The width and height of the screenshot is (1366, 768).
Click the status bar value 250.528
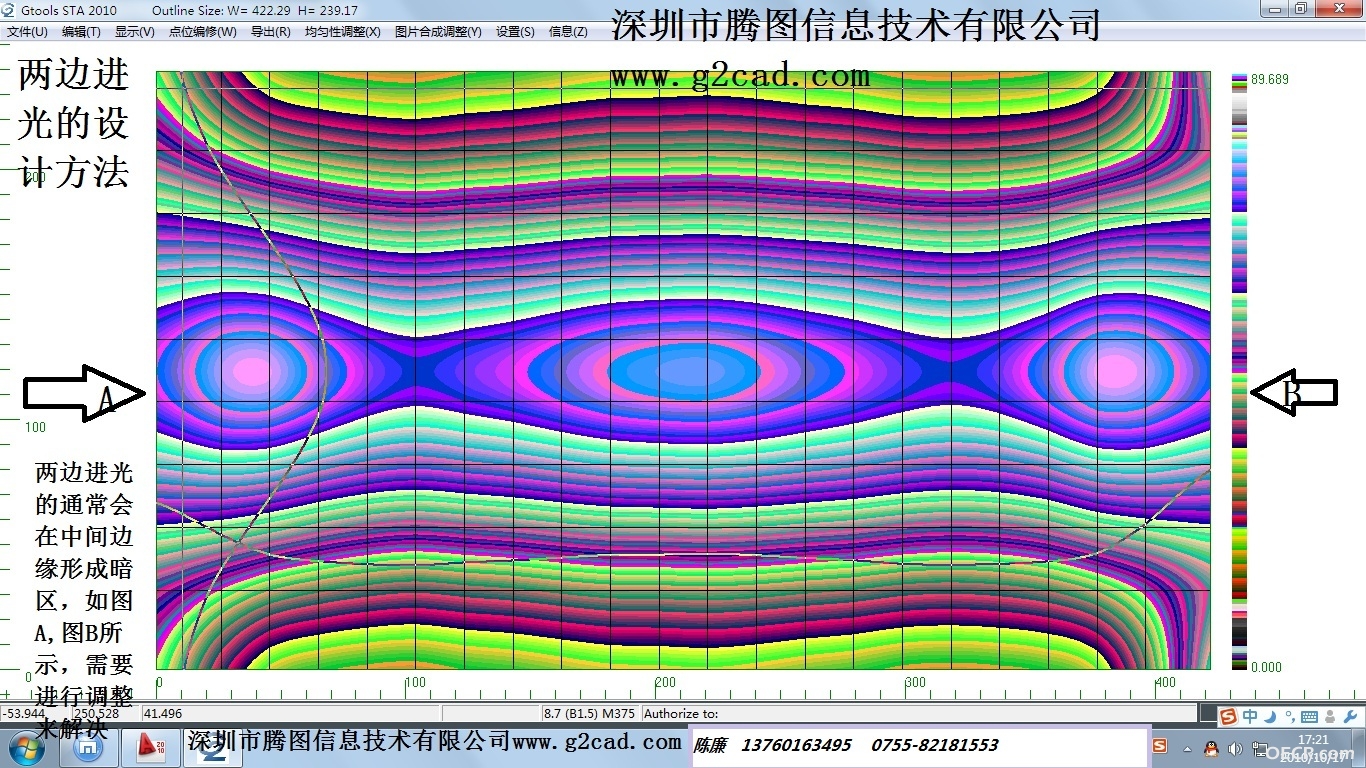pyautogui.click(x=97, y=713)
